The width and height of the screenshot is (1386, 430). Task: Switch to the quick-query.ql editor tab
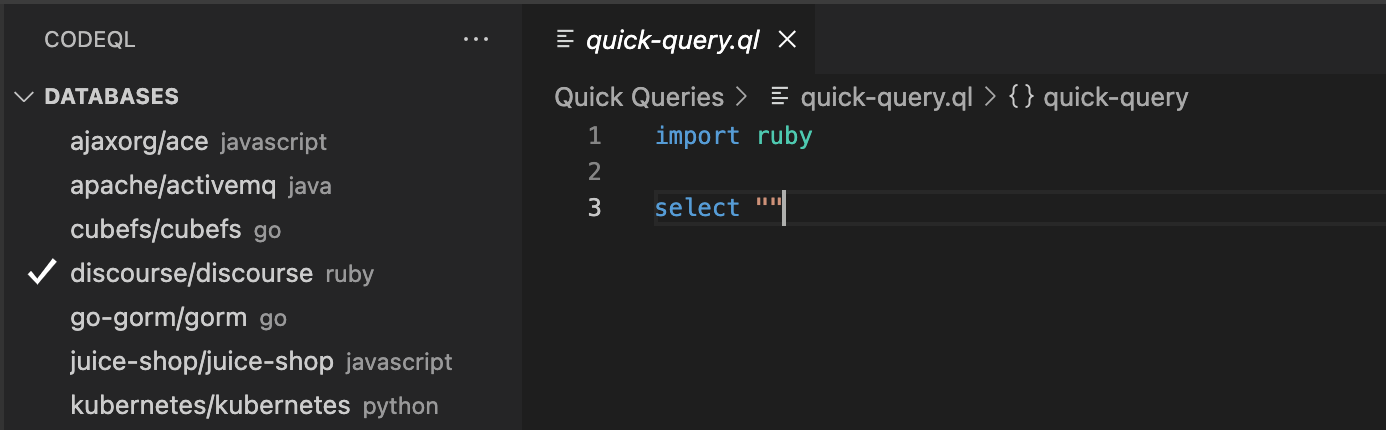(x=672, y=40)
